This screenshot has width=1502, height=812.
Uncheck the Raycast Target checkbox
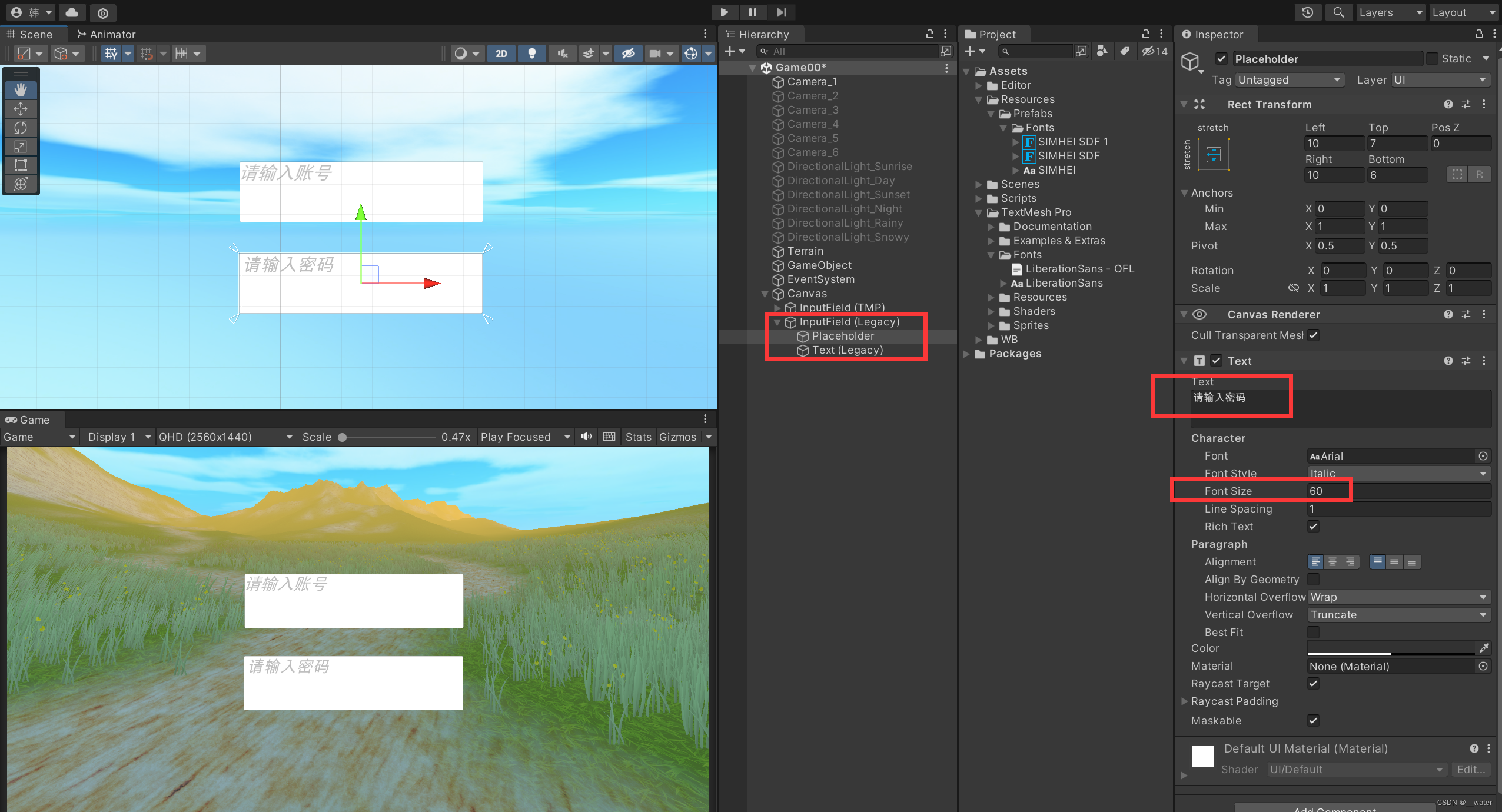coord(1313,683)
